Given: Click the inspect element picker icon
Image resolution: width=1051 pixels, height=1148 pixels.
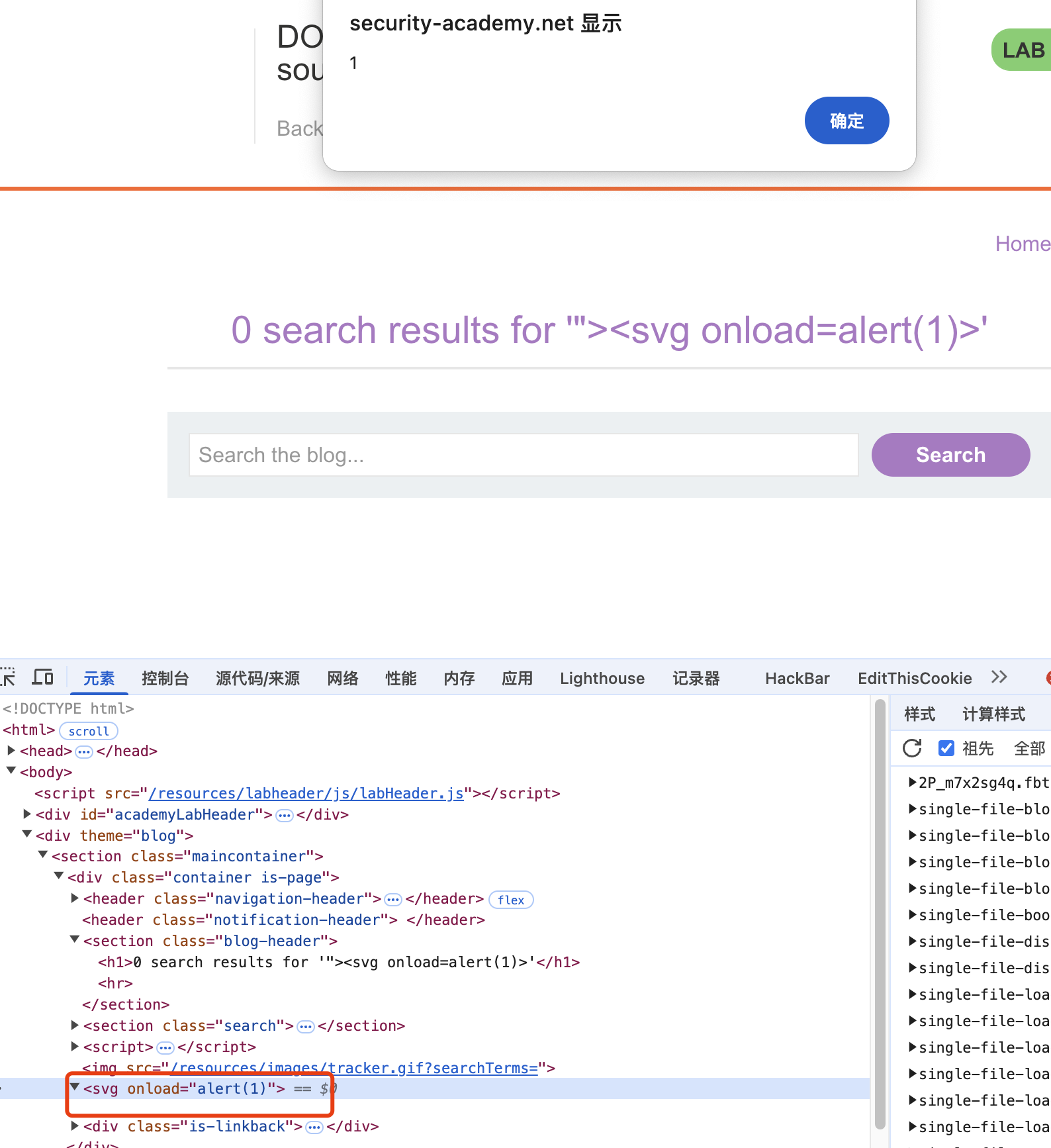Looking at the screenshot, I should click(8, 677).
